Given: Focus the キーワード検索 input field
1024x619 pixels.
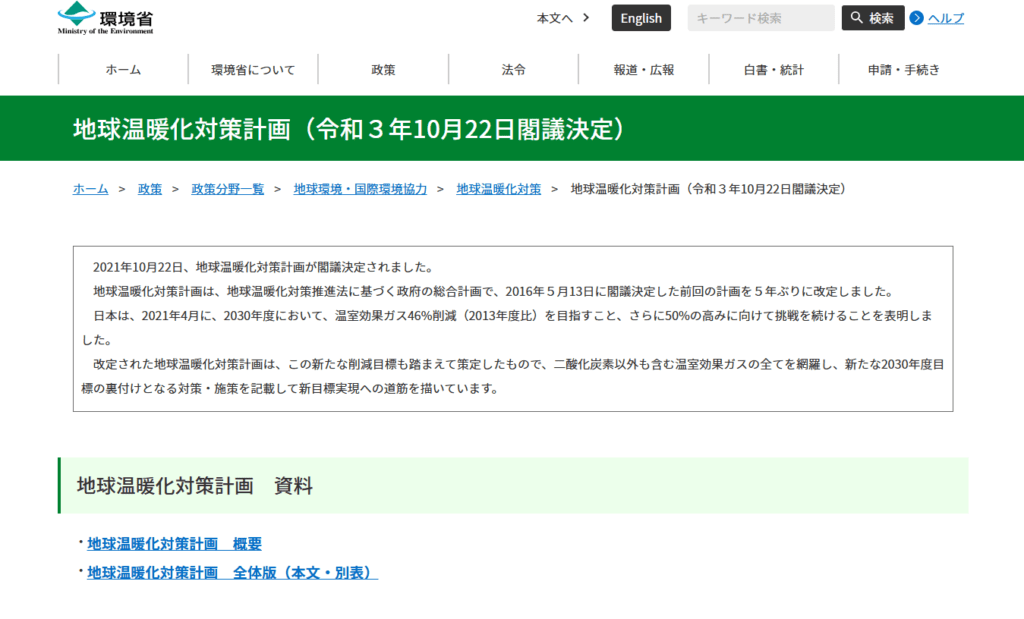Looking at the screenshot, I should point(760,18).
